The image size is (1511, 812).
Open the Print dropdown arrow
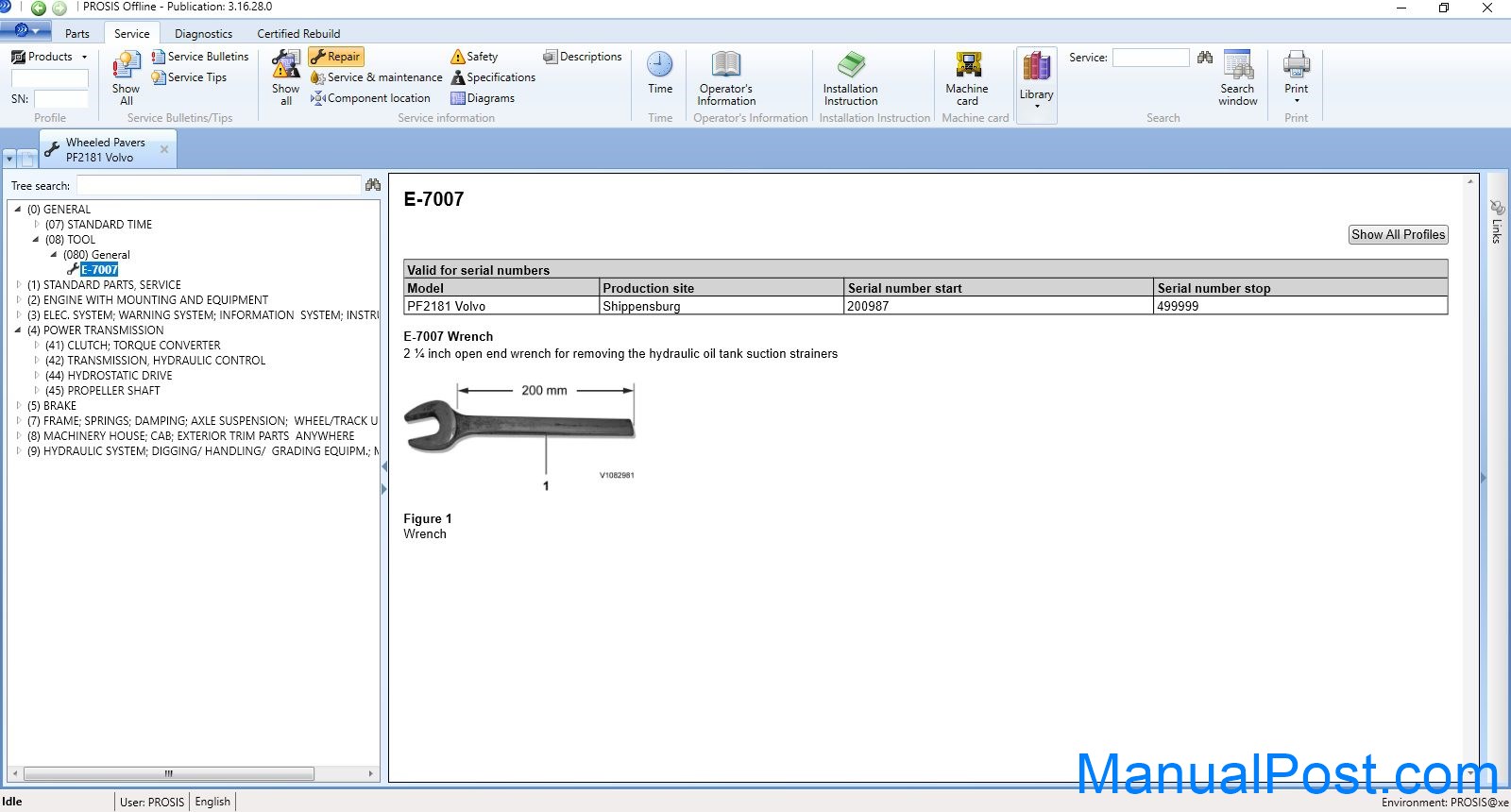1297,100
